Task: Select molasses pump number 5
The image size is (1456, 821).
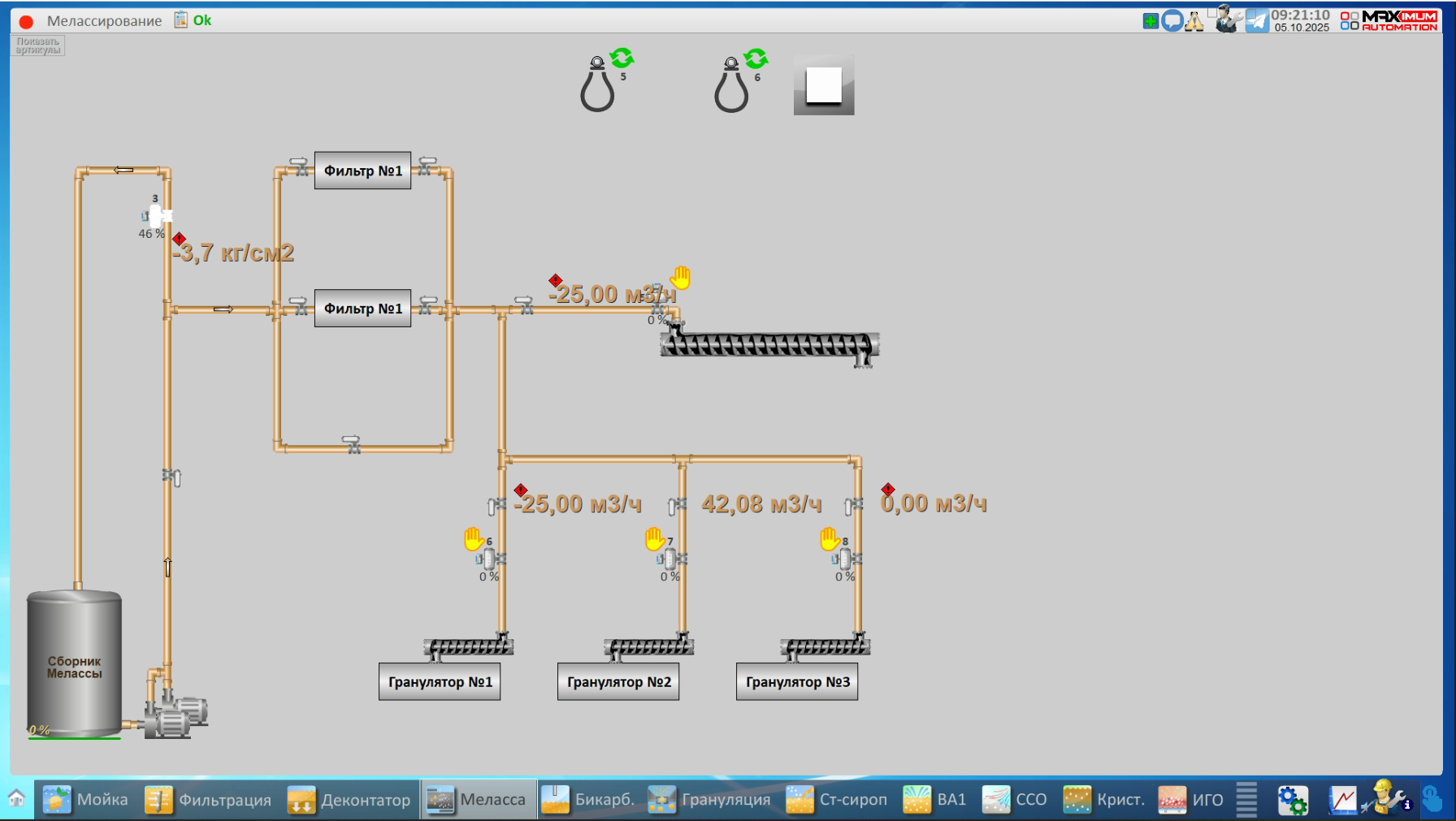Action: click(598, 86)
